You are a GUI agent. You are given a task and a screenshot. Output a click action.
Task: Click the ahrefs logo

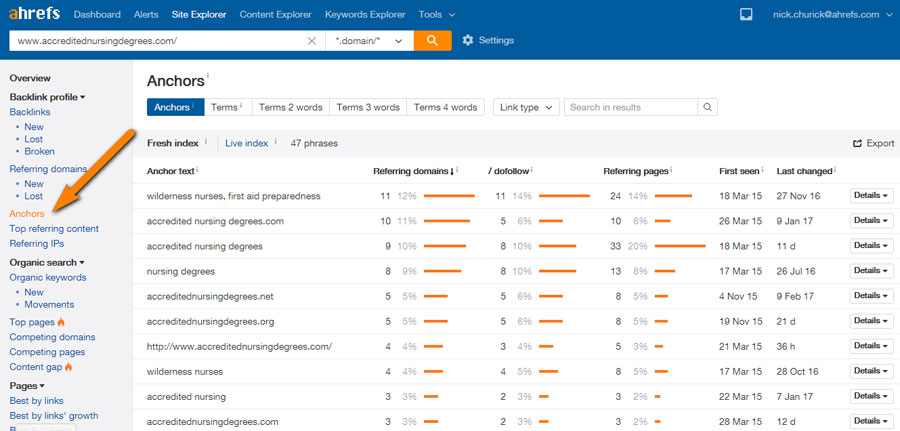click(34, 14)
